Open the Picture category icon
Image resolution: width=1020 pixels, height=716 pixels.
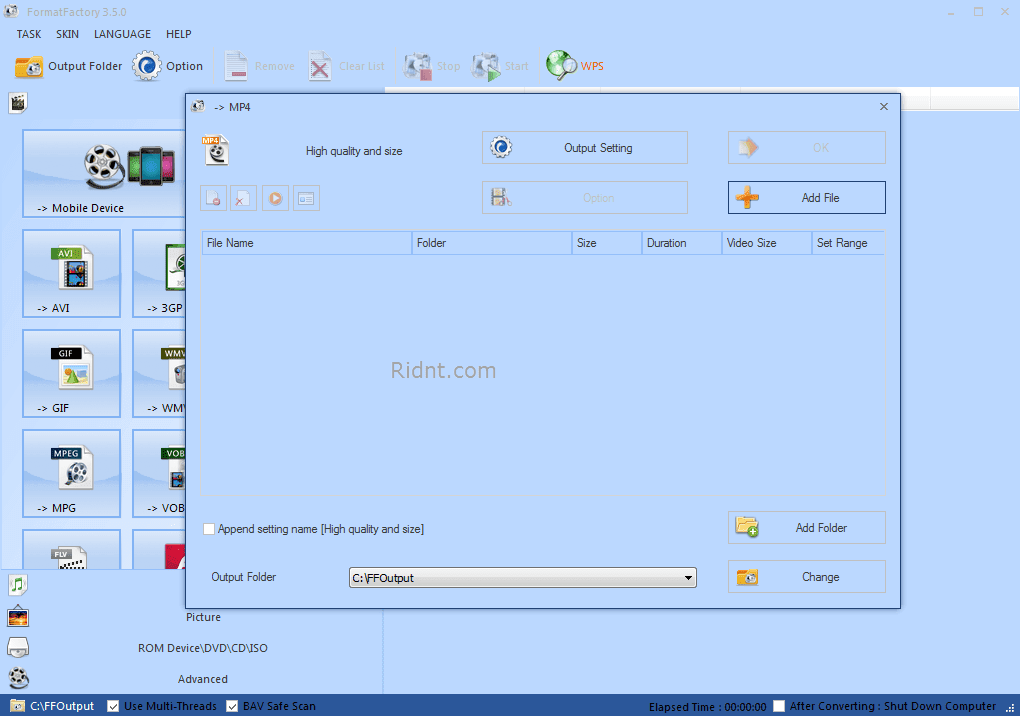18,617
